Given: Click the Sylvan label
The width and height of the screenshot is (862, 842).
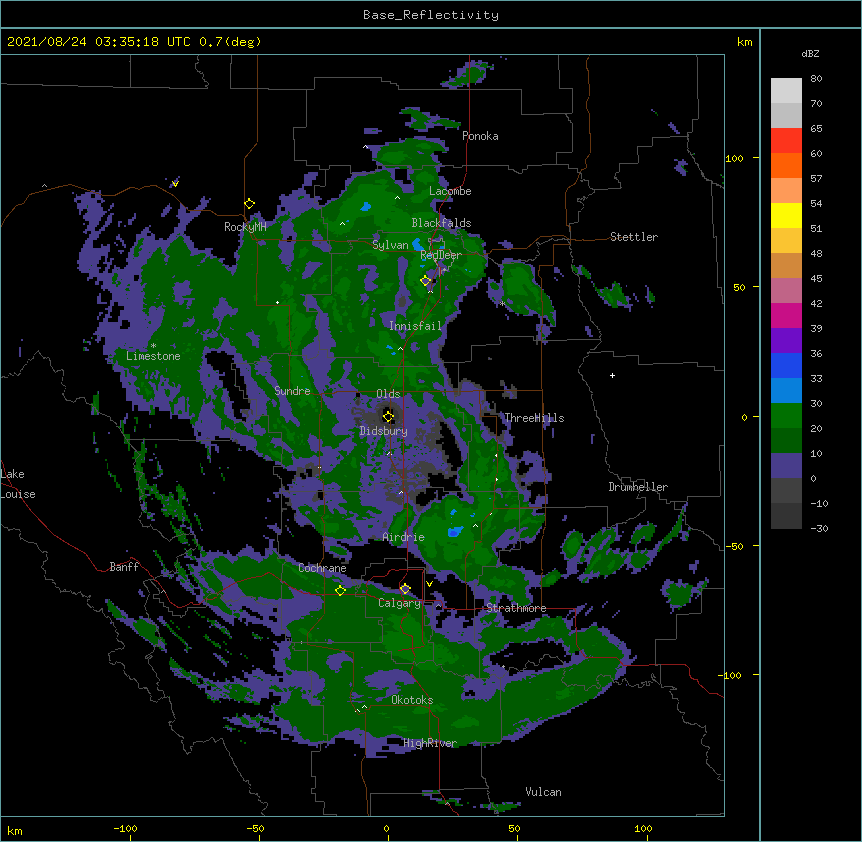Looking at the screenshot, I should pyautogui.click(x=390, y=245).
